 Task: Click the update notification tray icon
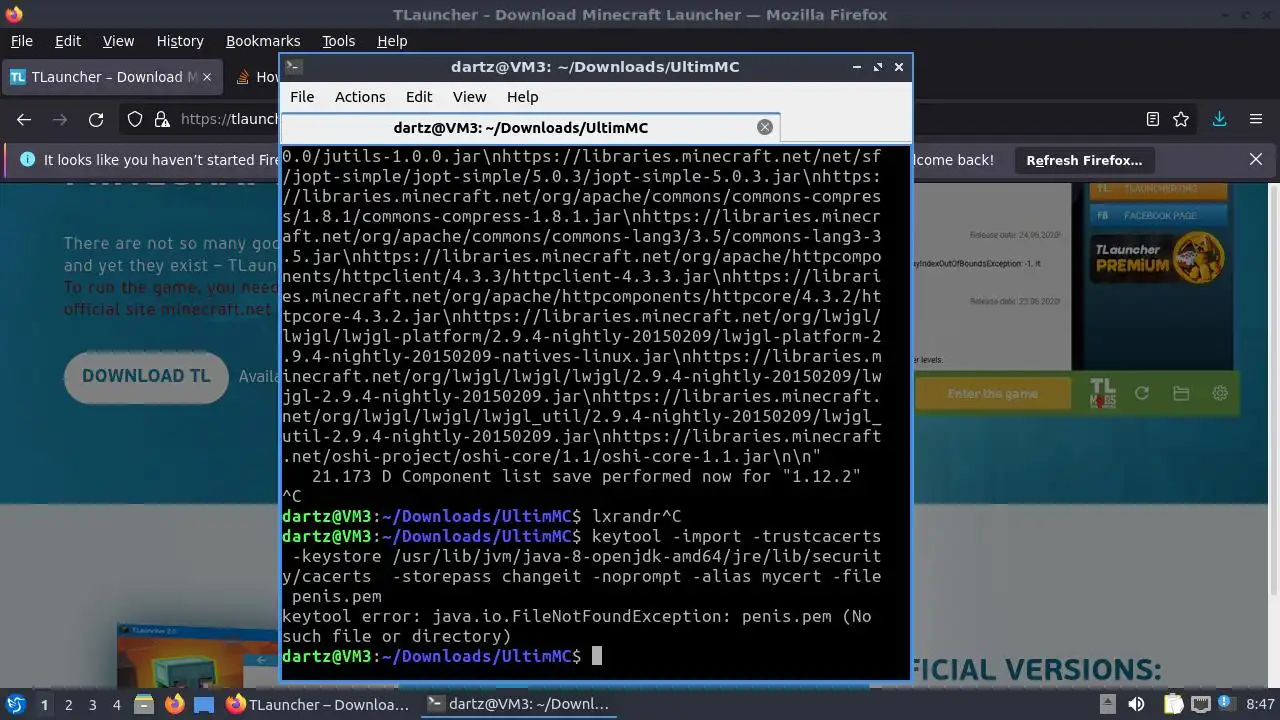pos(1228,704)
